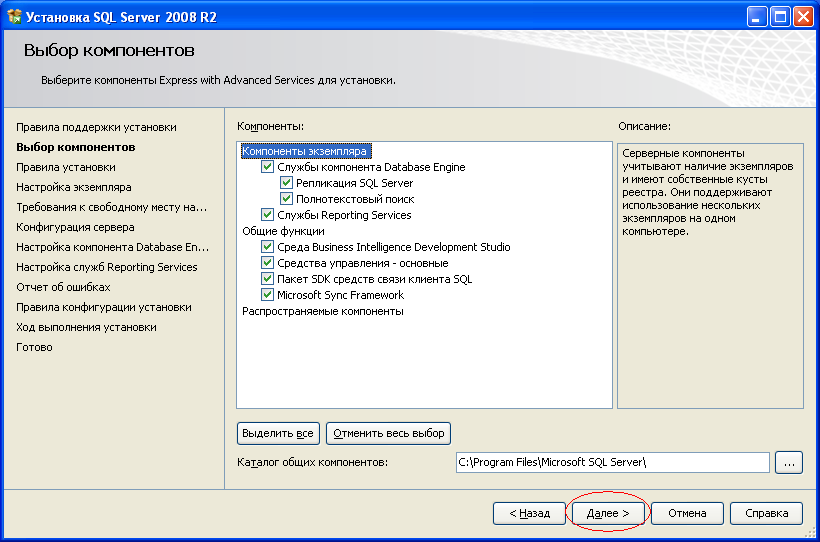Cancel setup with the Отмена button
The image size is (820, 542).
(687, 513)
